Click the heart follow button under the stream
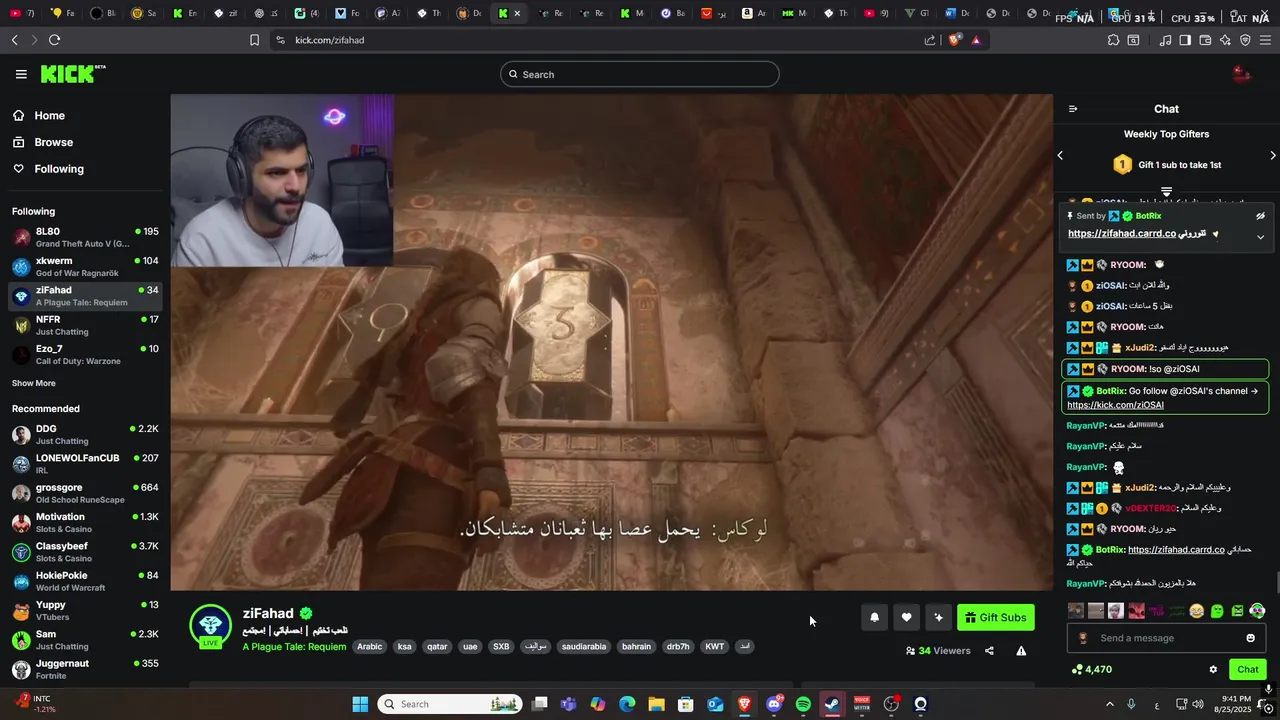 [906, 617]
